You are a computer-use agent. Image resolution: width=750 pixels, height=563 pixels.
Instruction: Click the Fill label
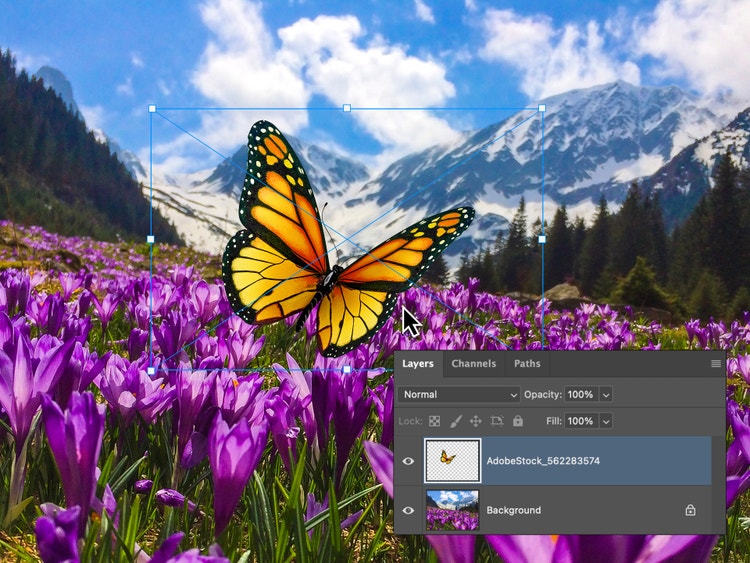[554, 421]
